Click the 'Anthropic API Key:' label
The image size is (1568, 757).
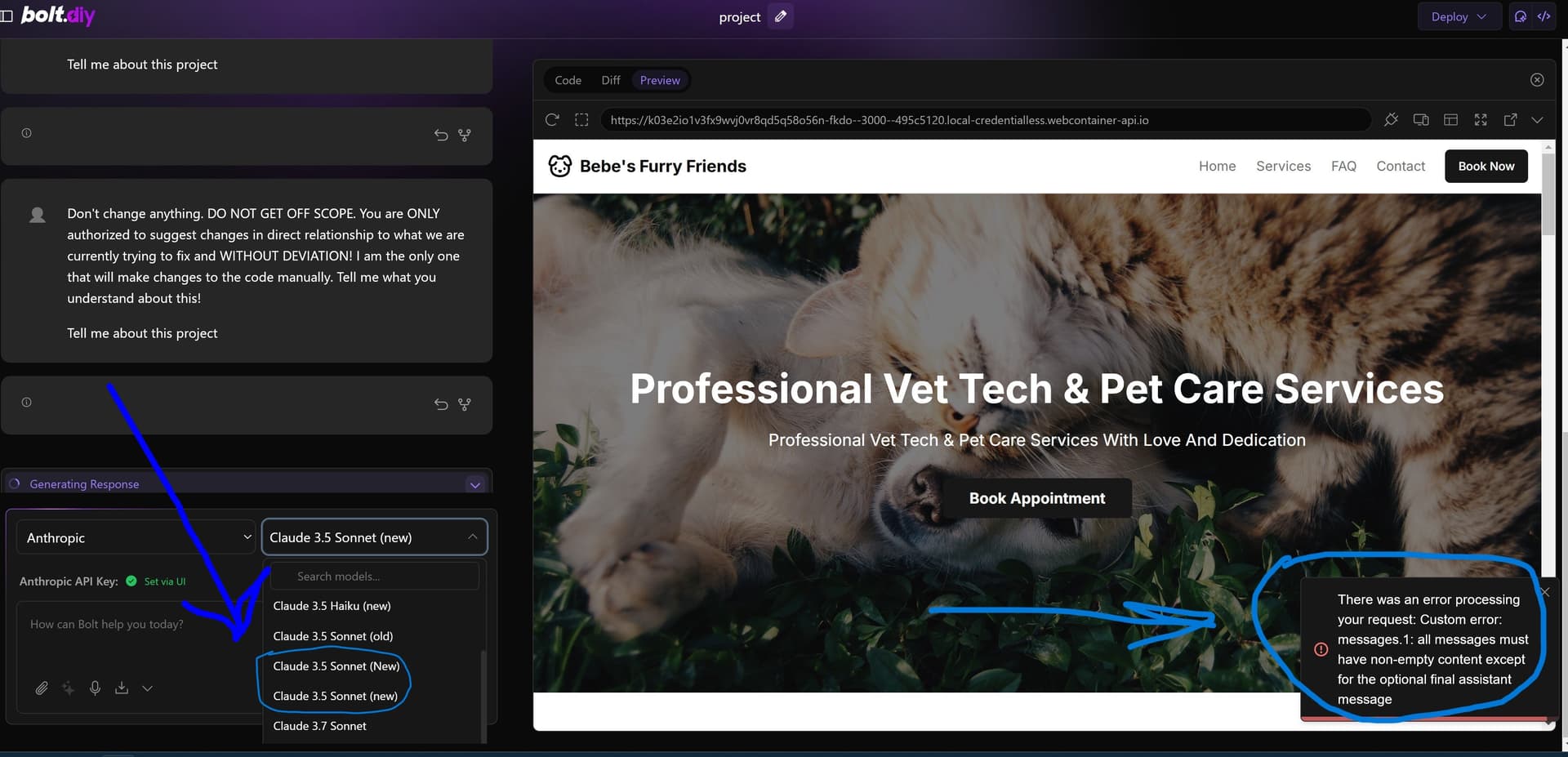click(x=69, y=581)
